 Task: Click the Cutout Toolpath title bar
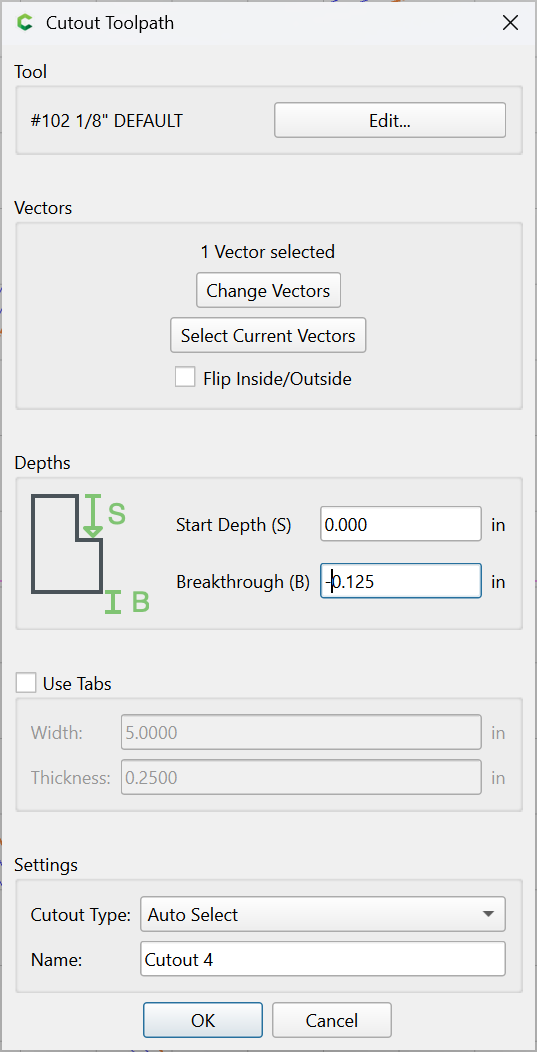point(268,23)
